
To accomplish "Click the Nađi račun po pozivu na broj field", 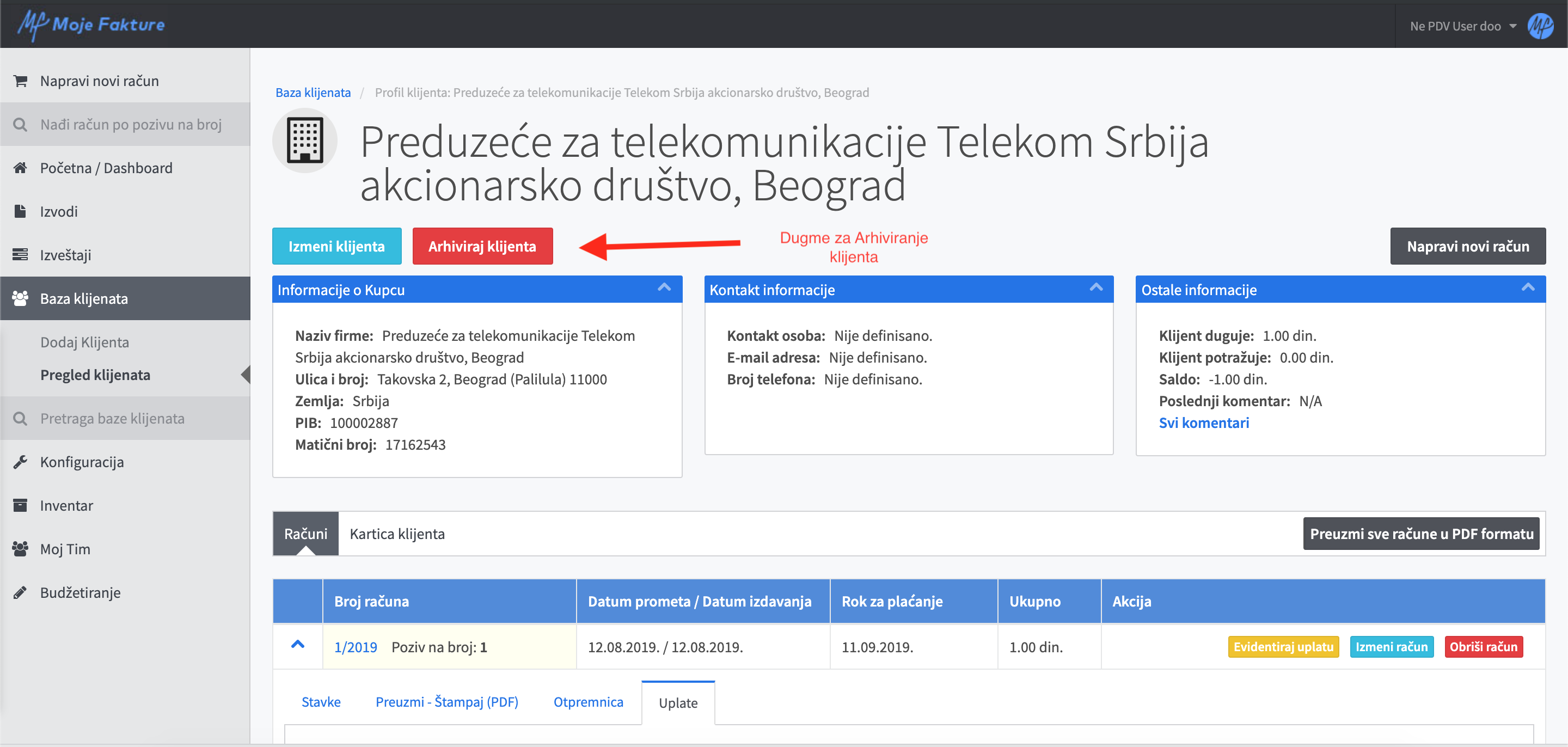I will coord(125,124).
